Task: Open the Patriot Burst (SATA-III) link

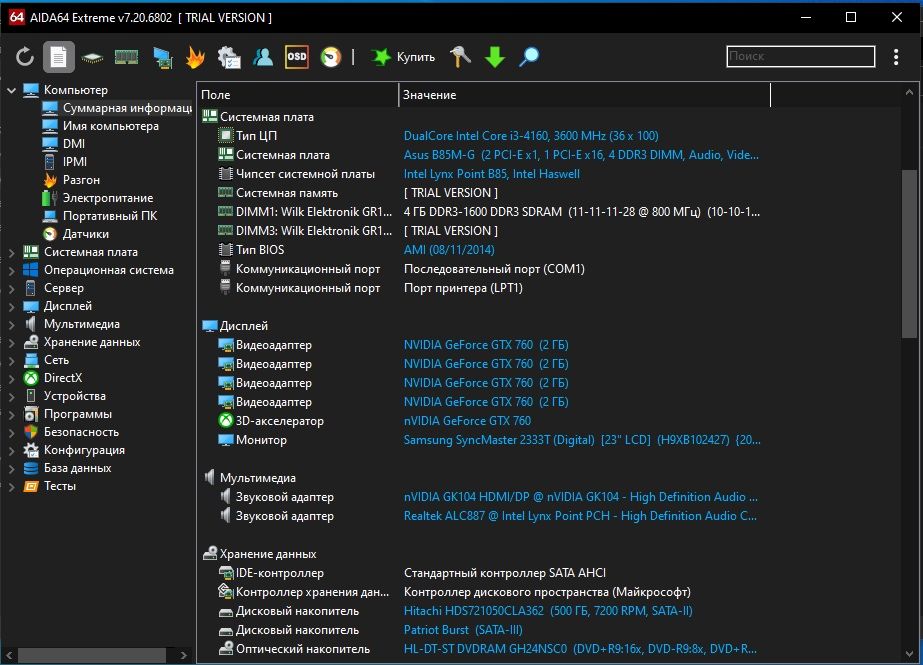Action: click(463, 630)
